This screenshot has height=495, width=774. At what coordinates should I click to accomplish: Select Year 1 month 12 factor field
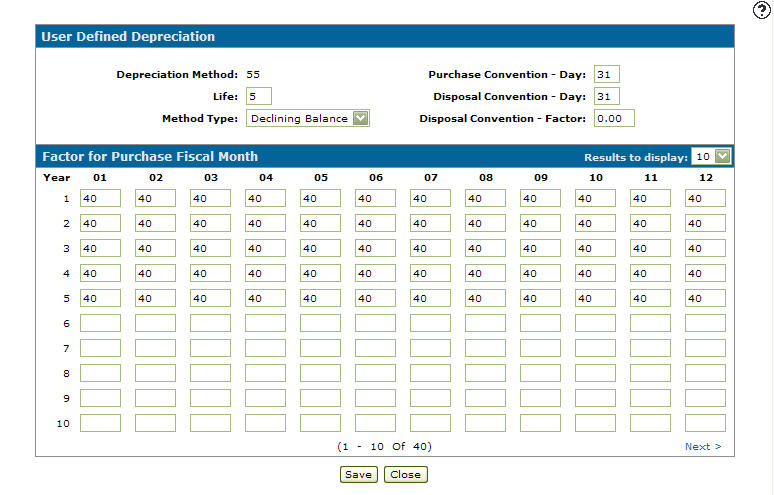(705, 198)
